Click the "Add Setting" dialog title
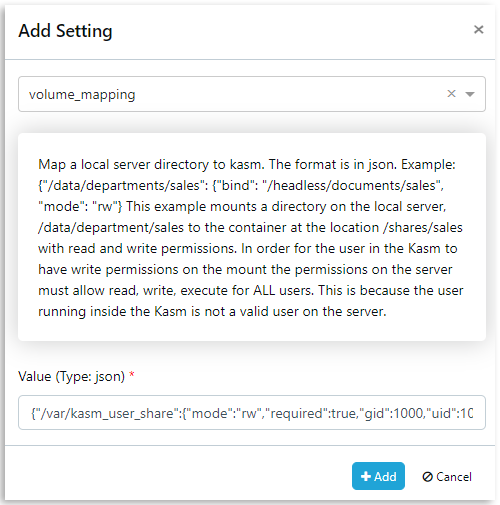500x505 pixels. (65, 31)
